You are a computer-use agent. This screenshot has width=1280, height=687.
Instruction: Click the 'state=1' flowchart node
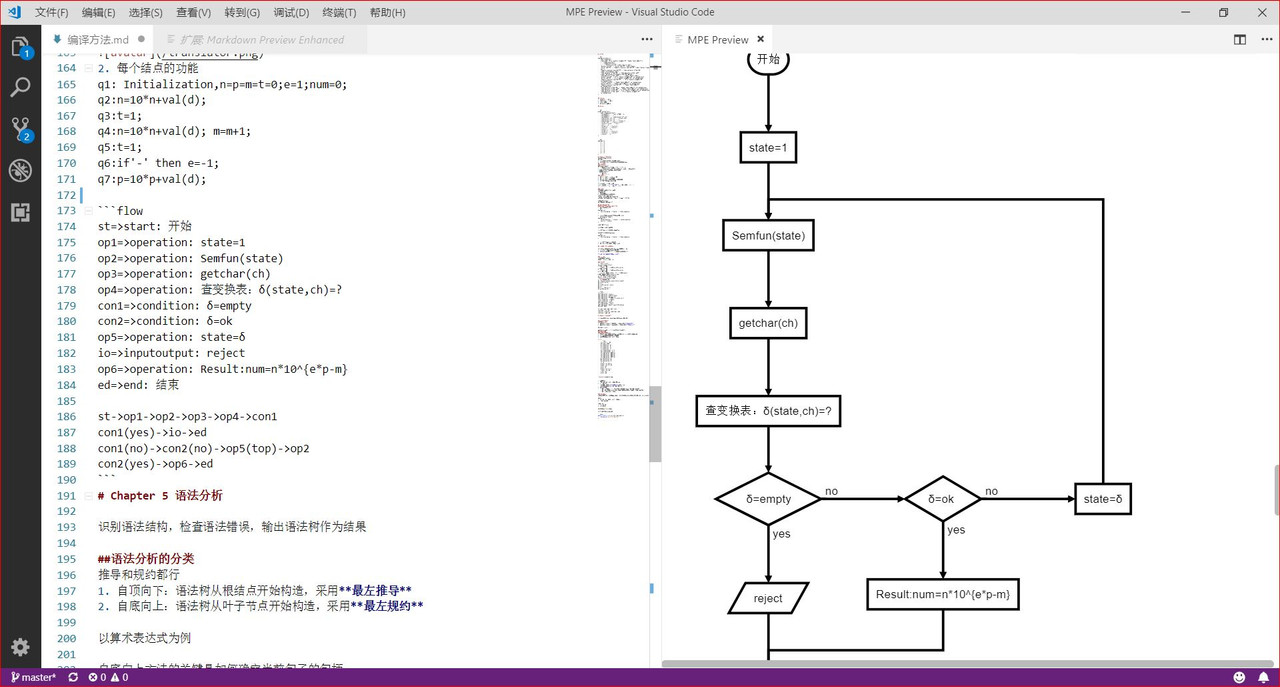click(x=768, y=148)
